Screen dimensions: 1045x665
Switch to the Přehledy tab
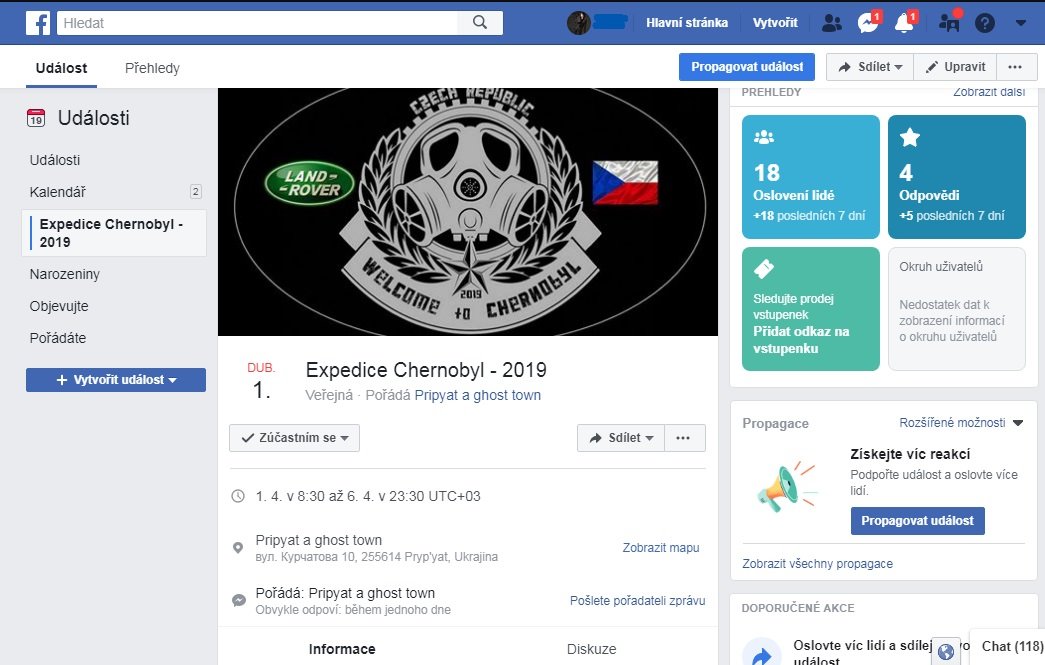[152, 68]
